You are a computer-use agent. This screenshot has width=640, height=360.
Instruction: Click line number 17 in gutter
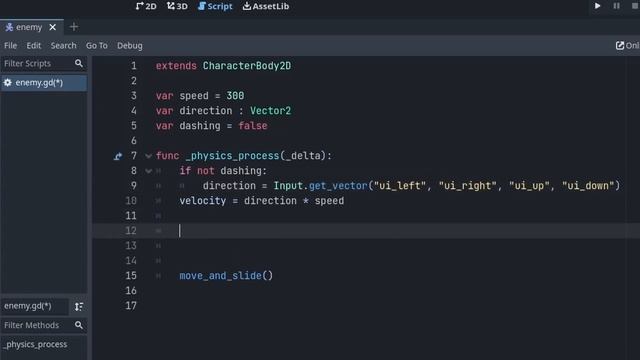131,306
